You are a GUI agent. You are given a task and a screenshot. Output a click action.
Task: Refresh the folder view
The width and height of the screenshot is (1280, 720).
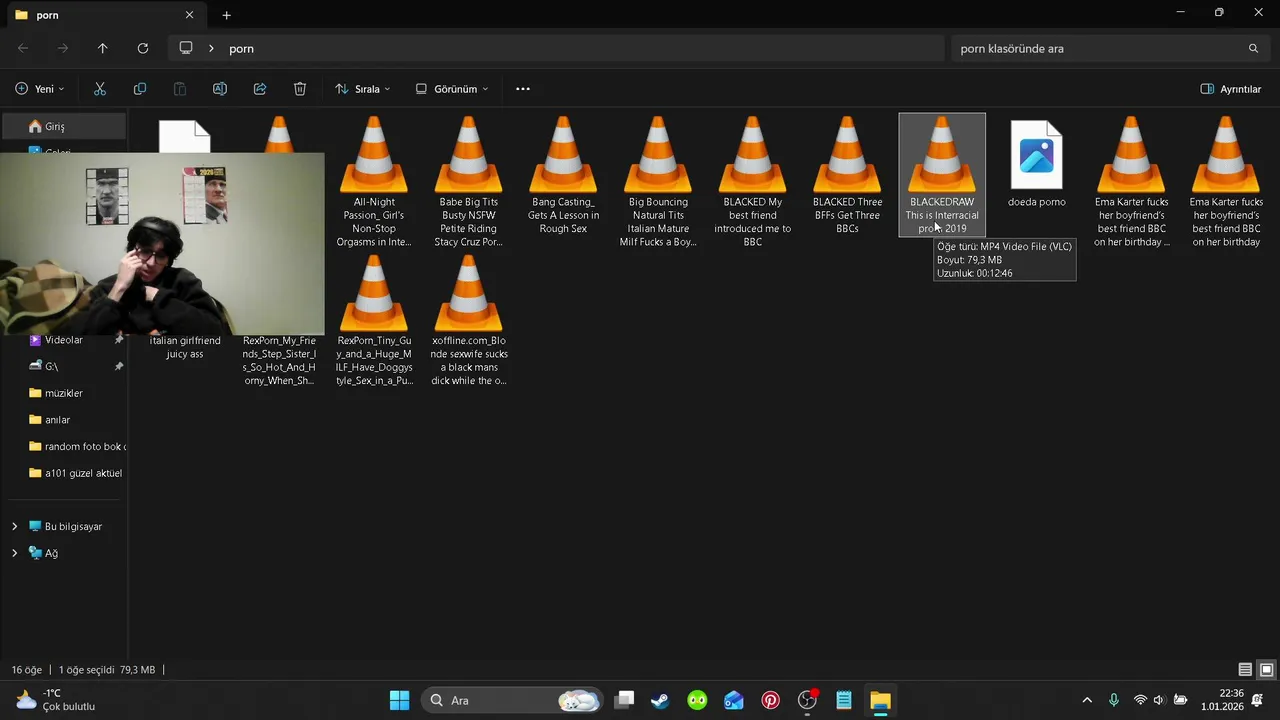(143, 48)
